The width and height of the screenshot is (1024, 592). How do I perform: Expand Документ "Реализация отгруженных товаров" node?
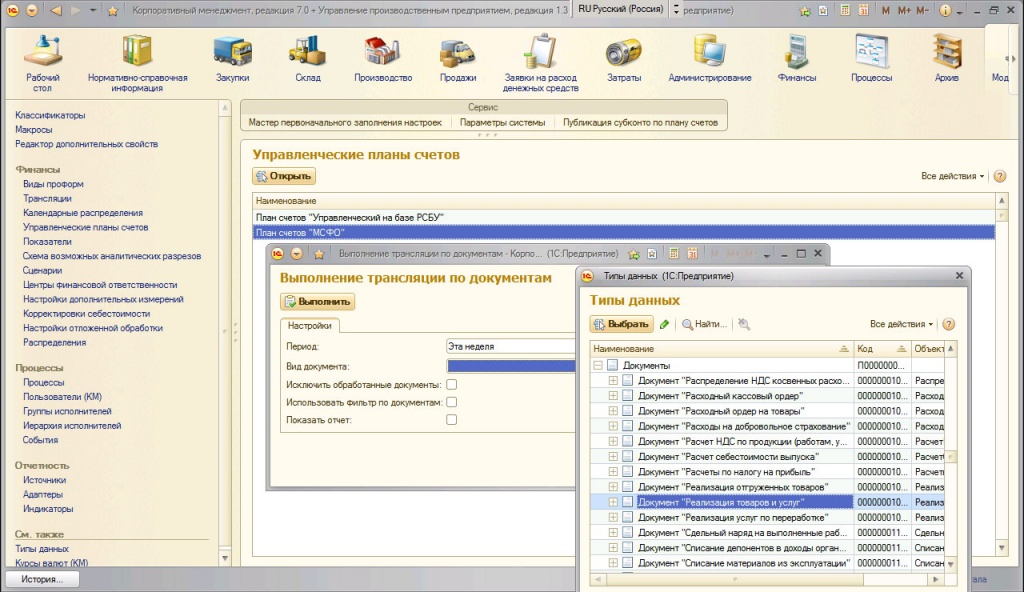pyautogui.click(x=613, y=487)
